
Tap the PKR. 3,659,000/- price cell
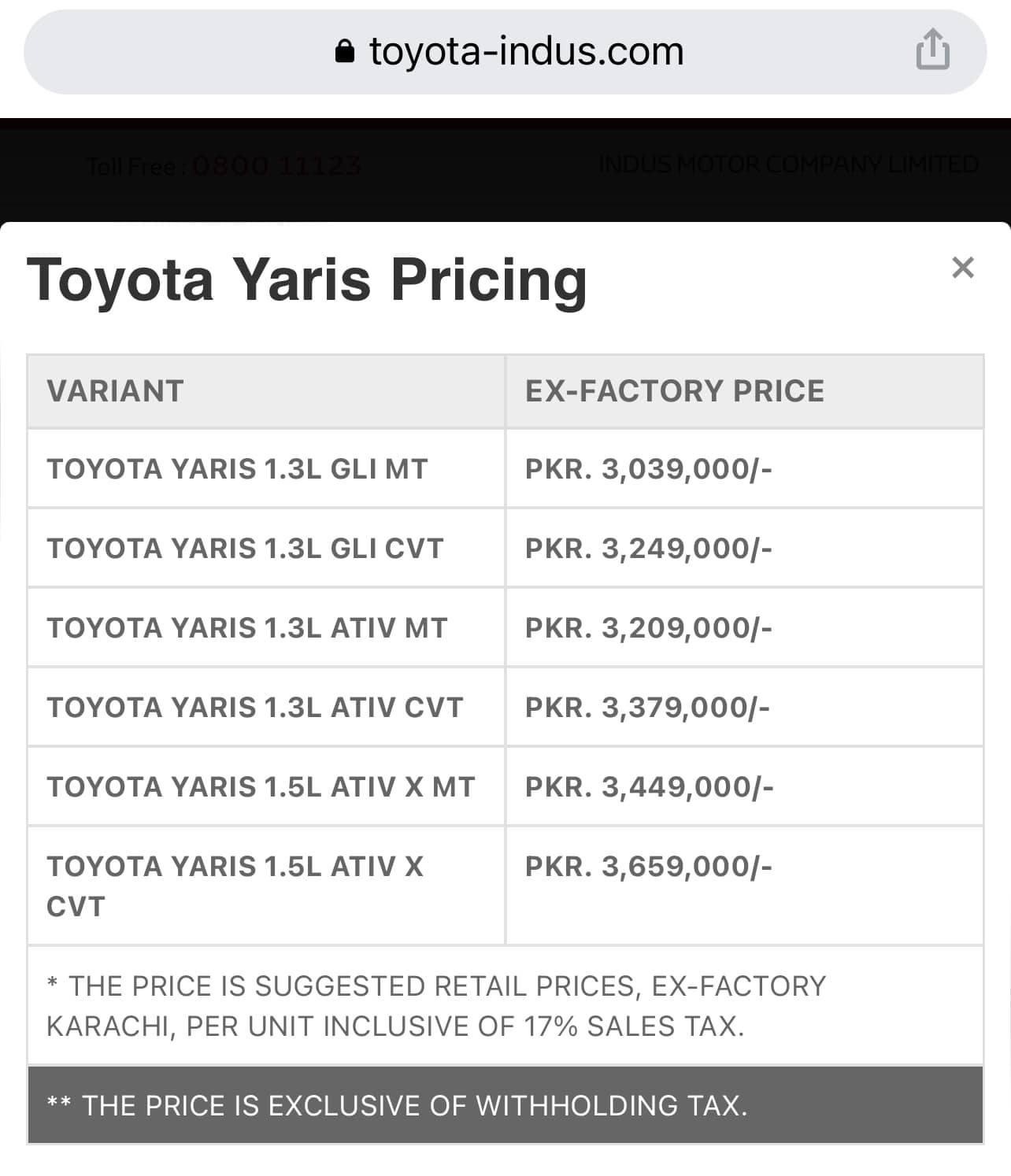(x=744, y=886)
